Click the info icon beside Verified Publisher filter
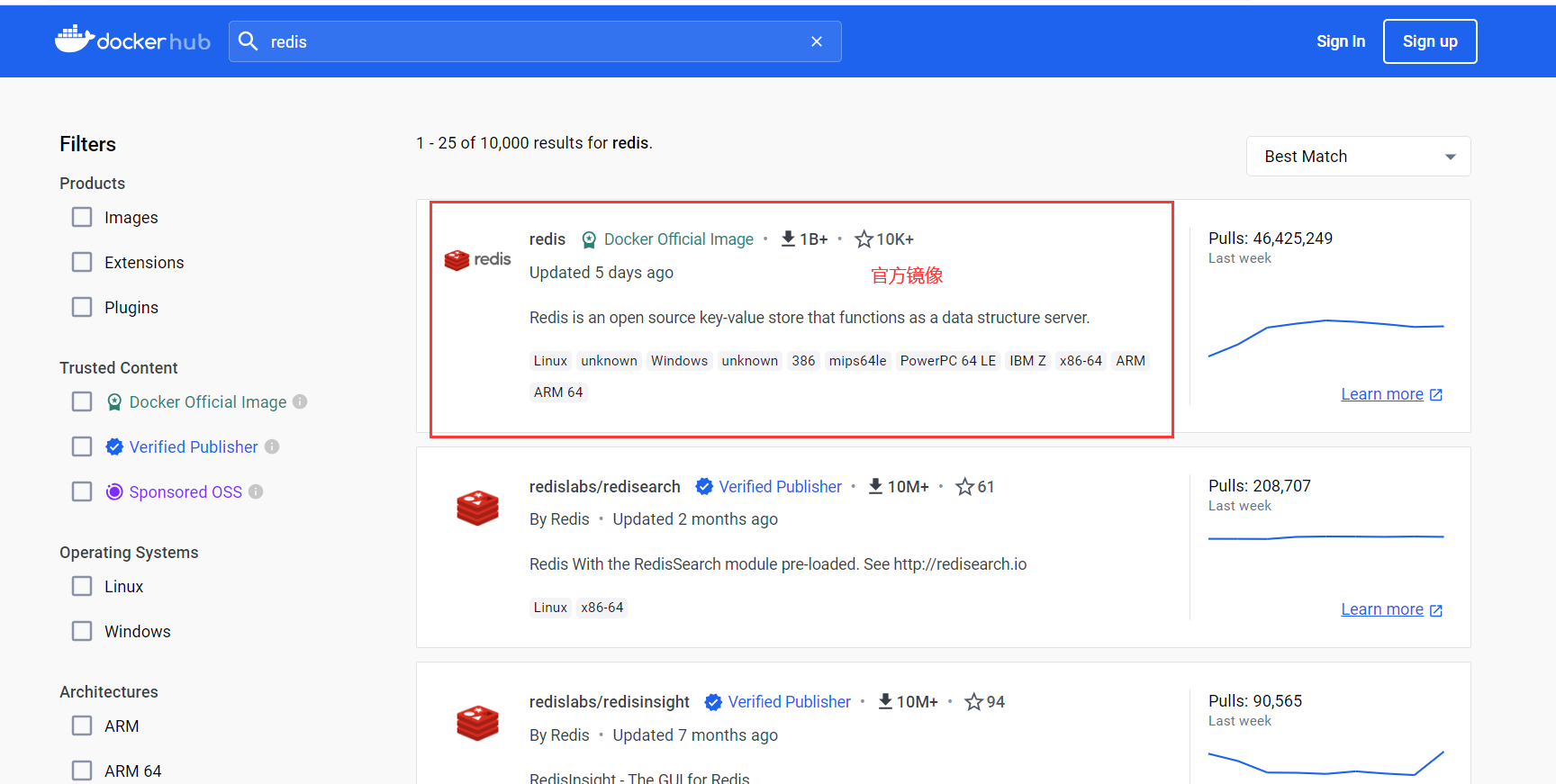 pyautogui.click(x=272, y=446)
